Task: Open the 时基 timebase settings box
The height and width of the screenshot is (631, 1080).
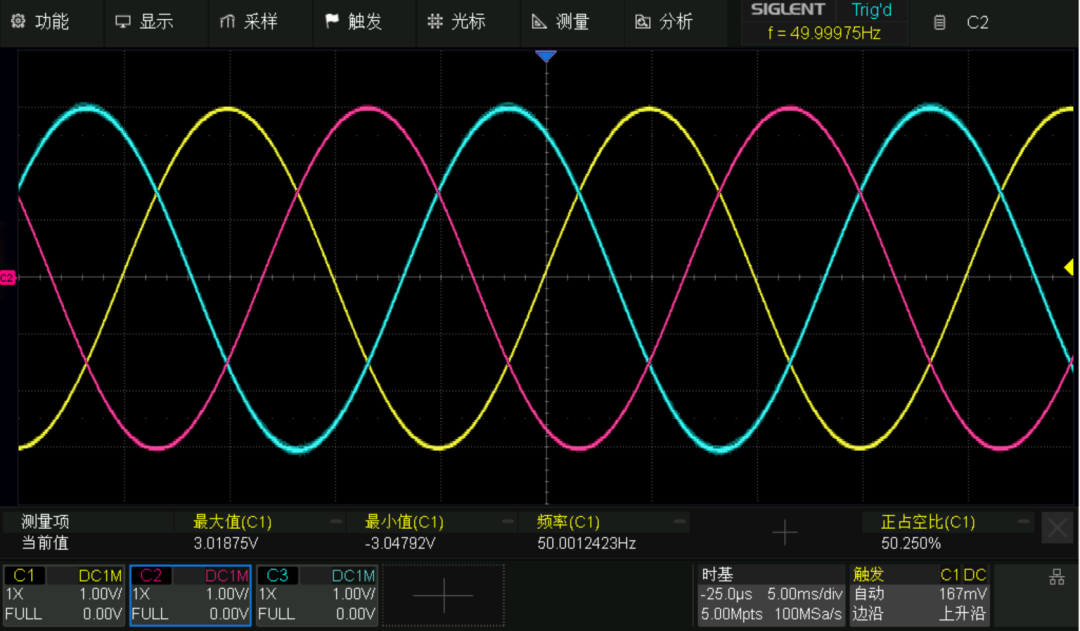Action: [x=771, y=594]
